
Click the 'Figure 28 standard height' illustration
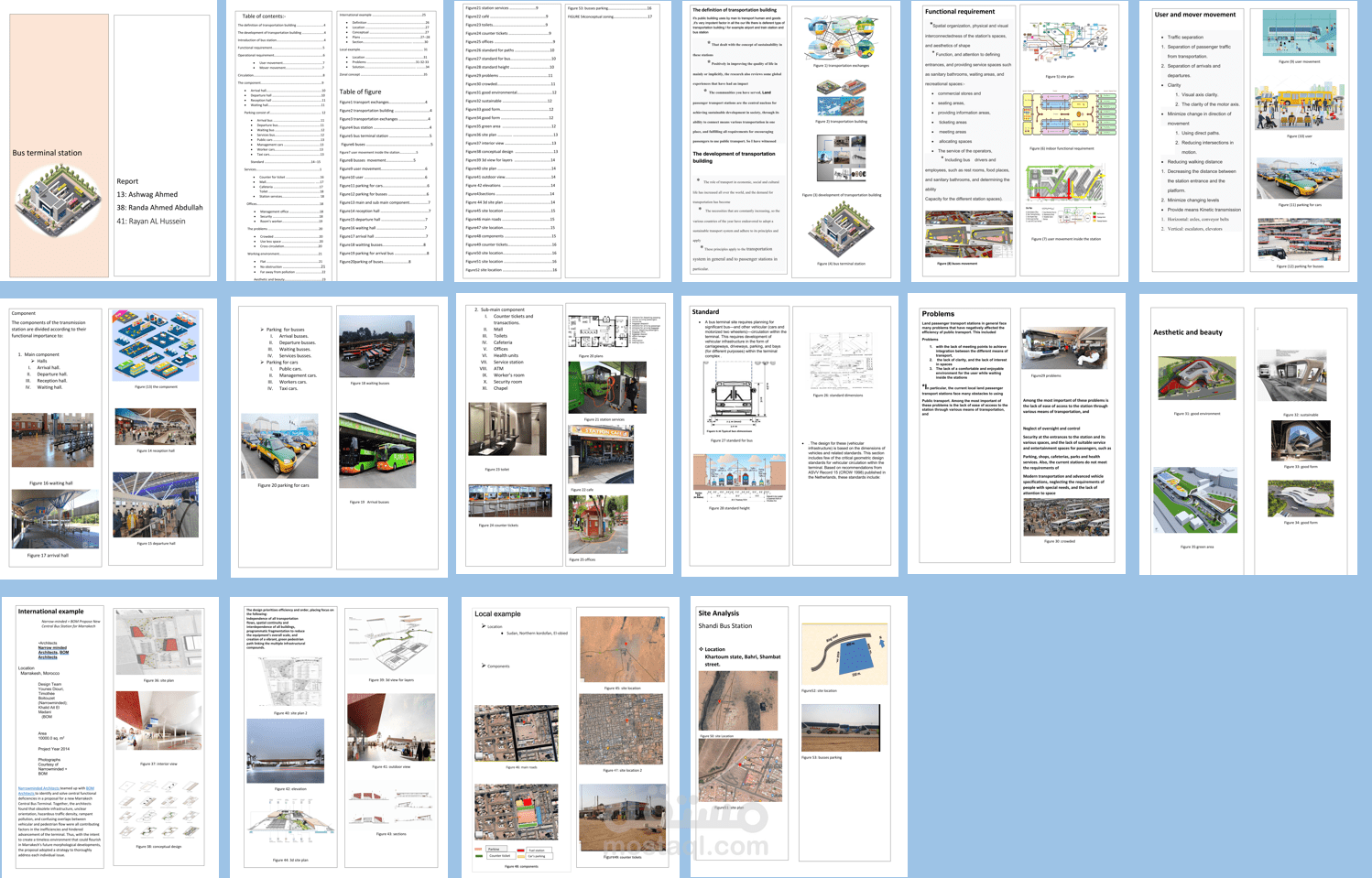tap(739, 479)
